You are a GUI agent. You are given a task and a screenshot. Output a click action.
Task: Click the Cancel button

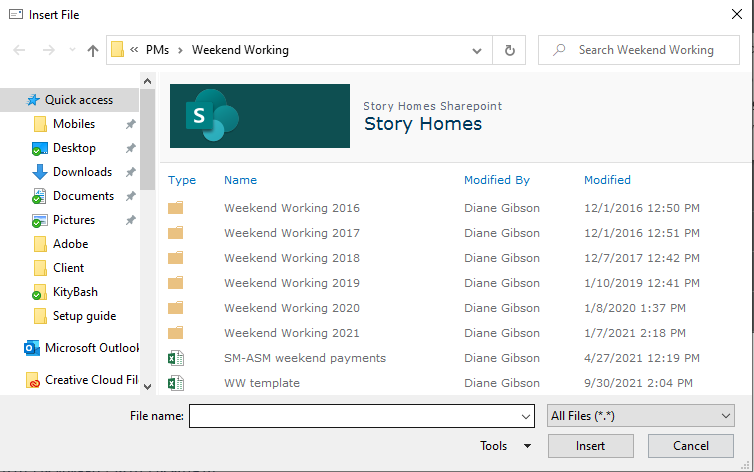pos(691,446)
